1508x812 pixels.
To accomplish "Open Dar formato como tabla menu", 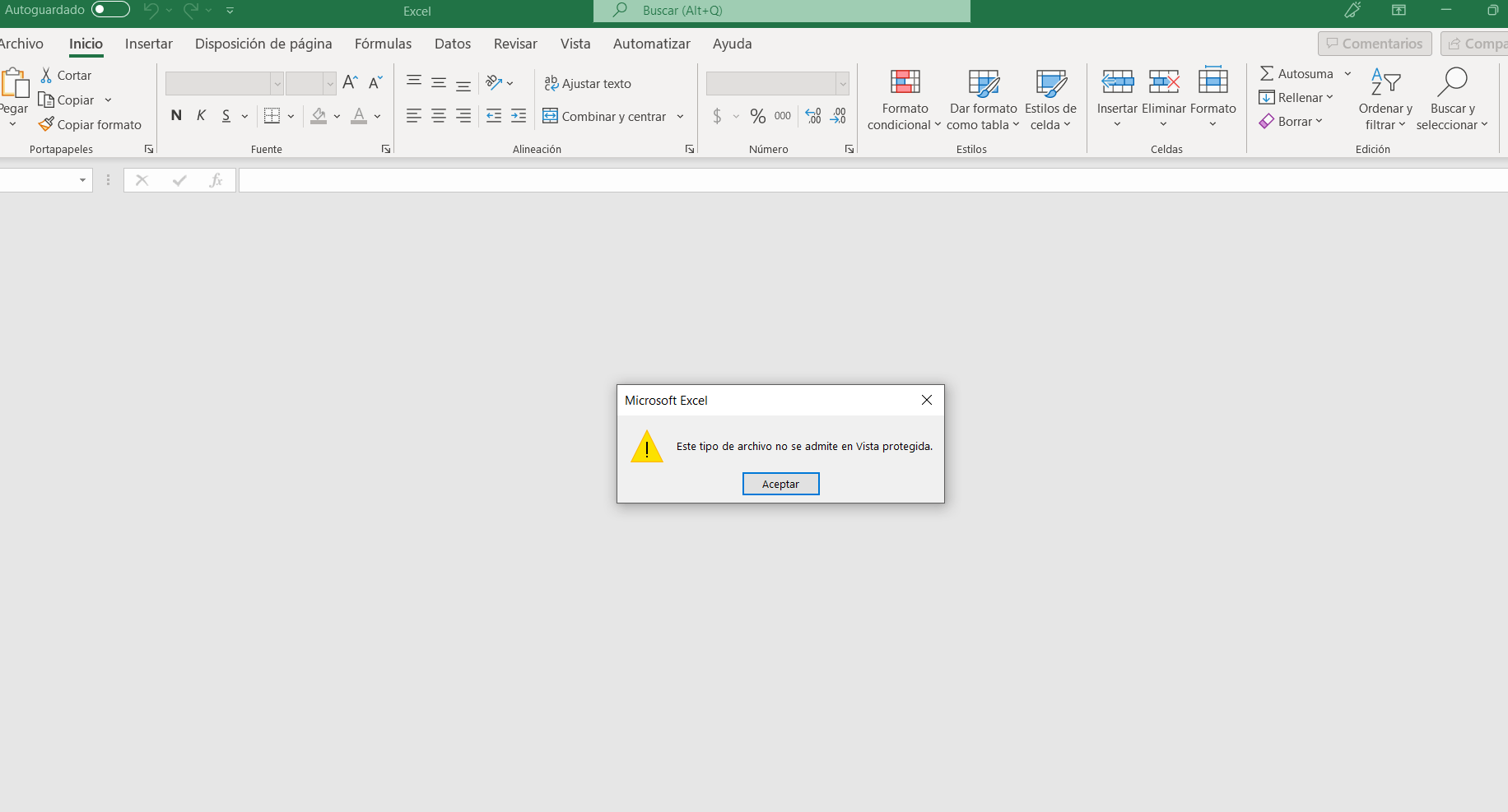I will click(x=984, y=100).
